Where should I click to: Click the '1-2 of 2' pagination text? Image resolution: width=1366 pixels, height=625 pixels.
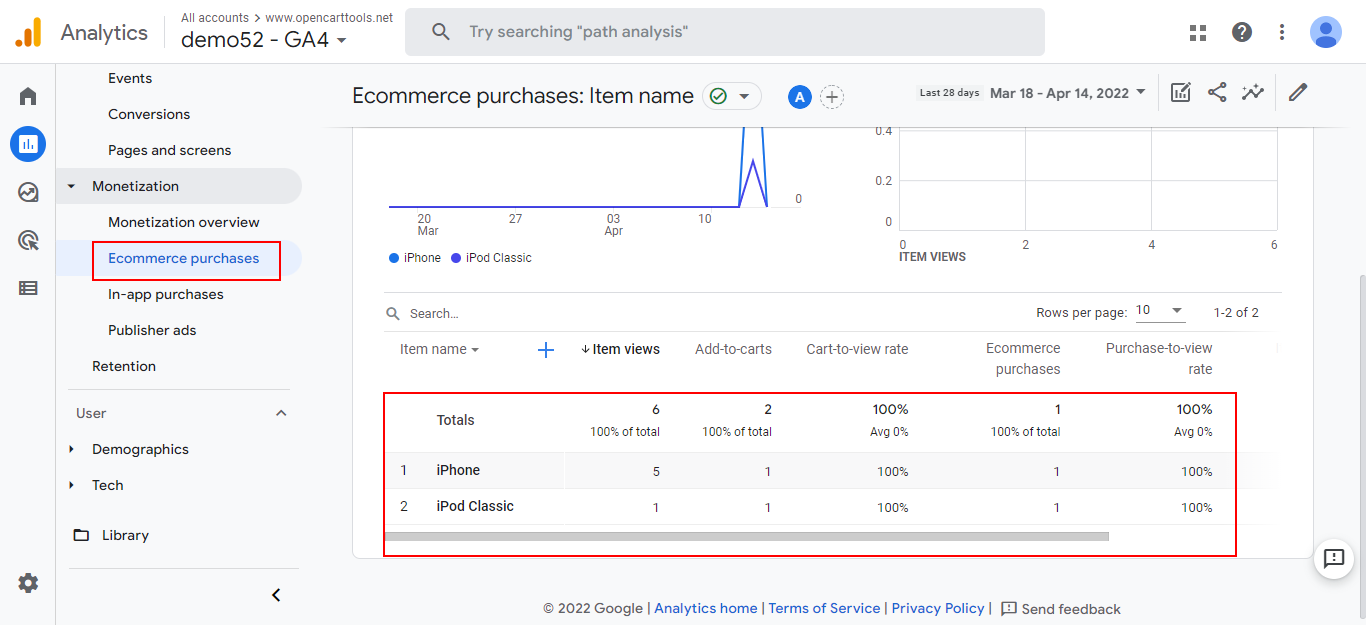click(1236, 313)
